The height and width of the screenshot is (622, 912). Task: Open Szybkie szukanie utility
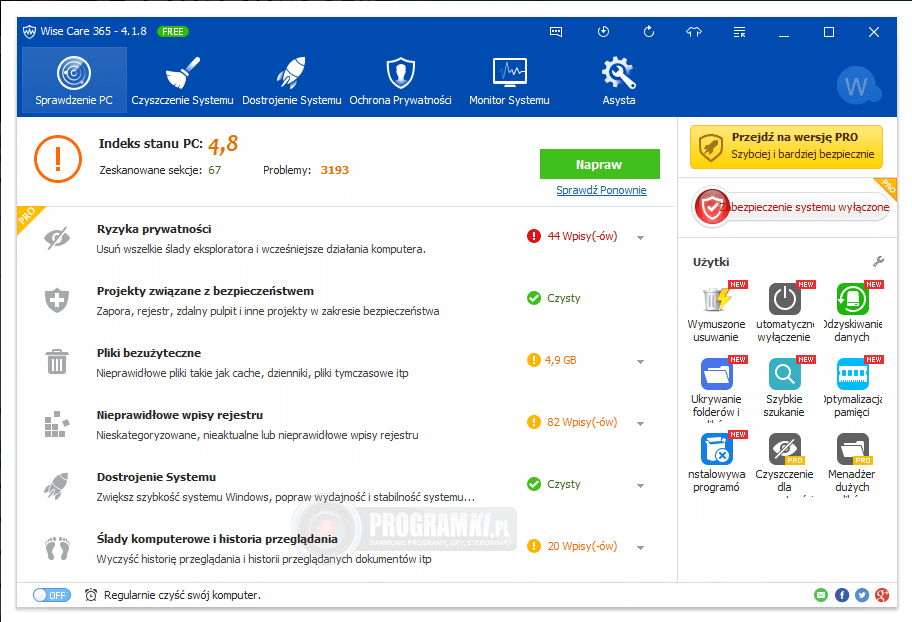(x=784, y=388)
